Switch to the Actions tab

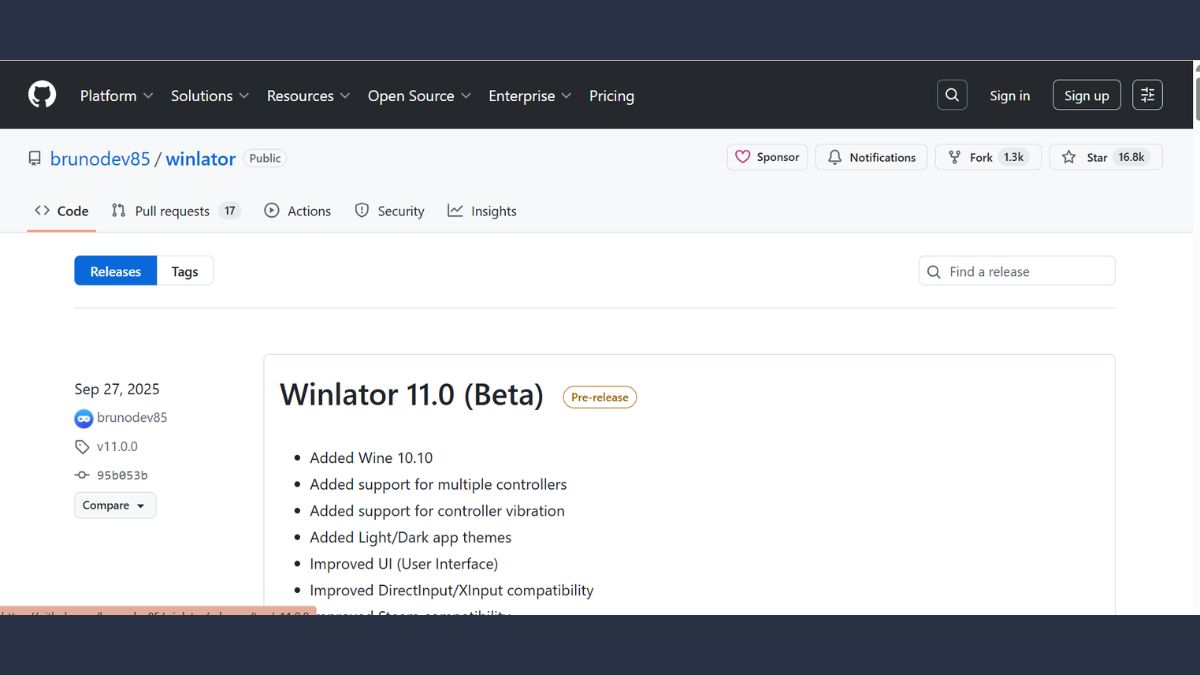tap(297, 211)
